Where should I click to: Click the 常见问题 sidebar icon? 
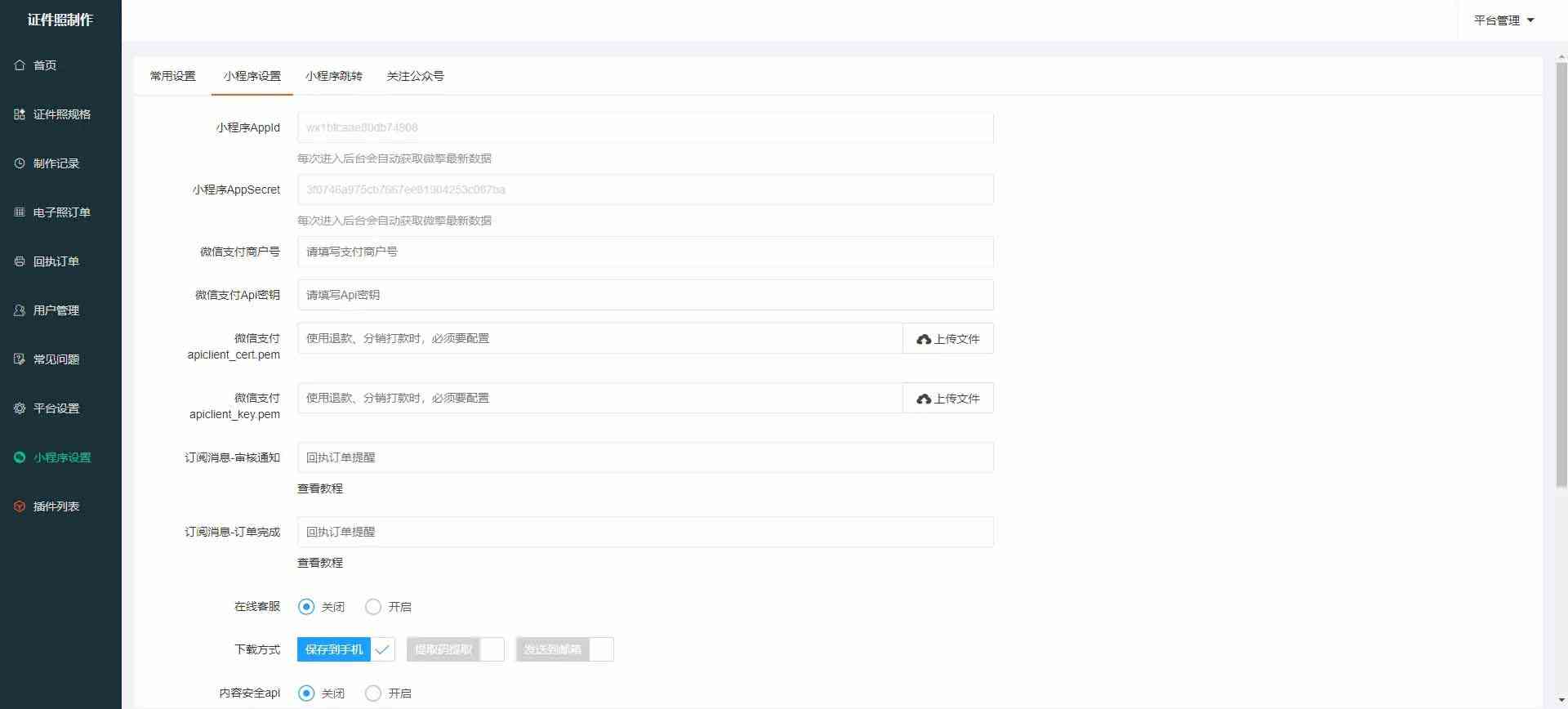click(x=20, y=359)
